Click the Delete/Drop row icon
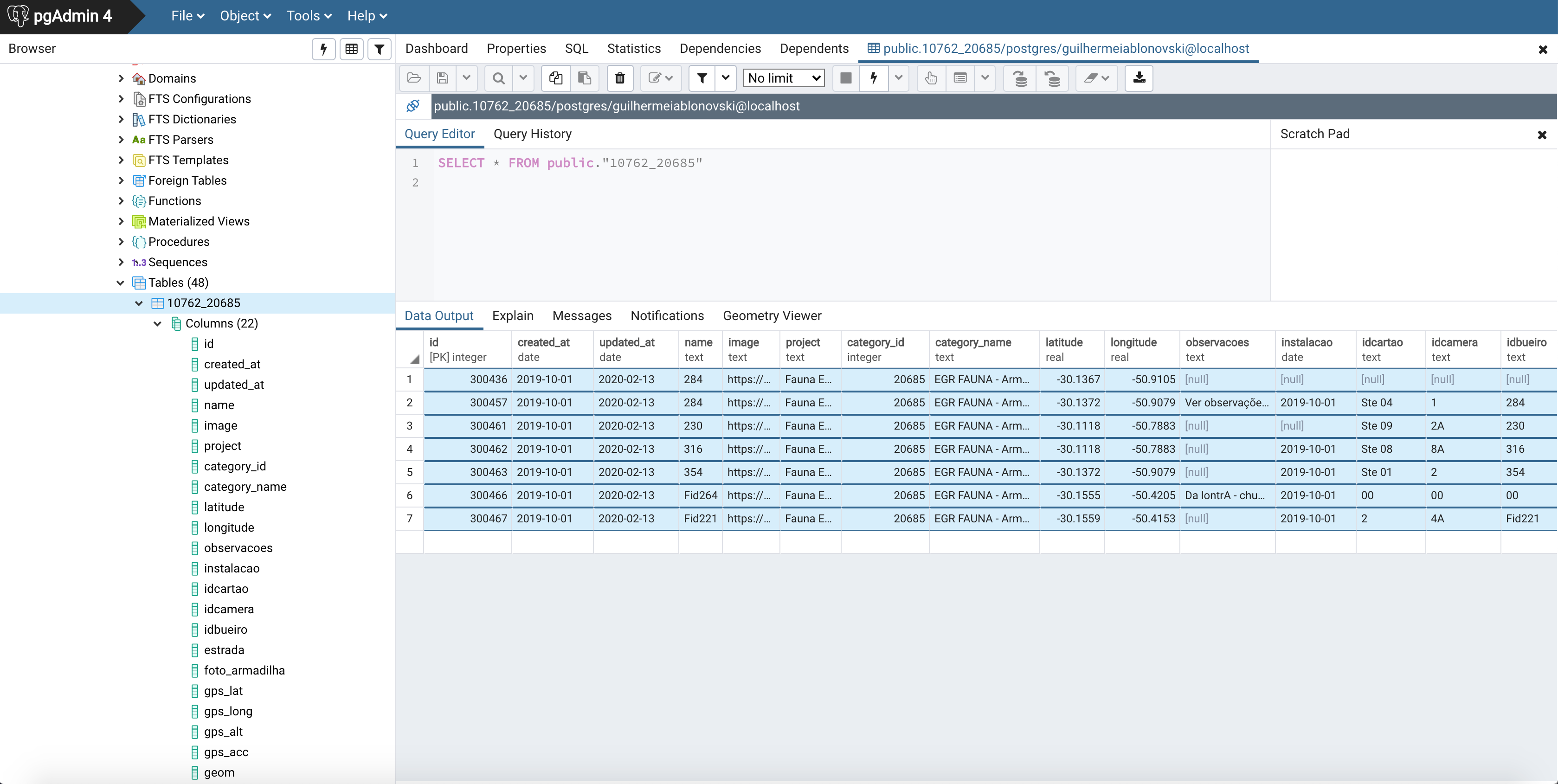Image resolution: width=1558 pixels, height=784 pixels. click(x=619, y=78)
